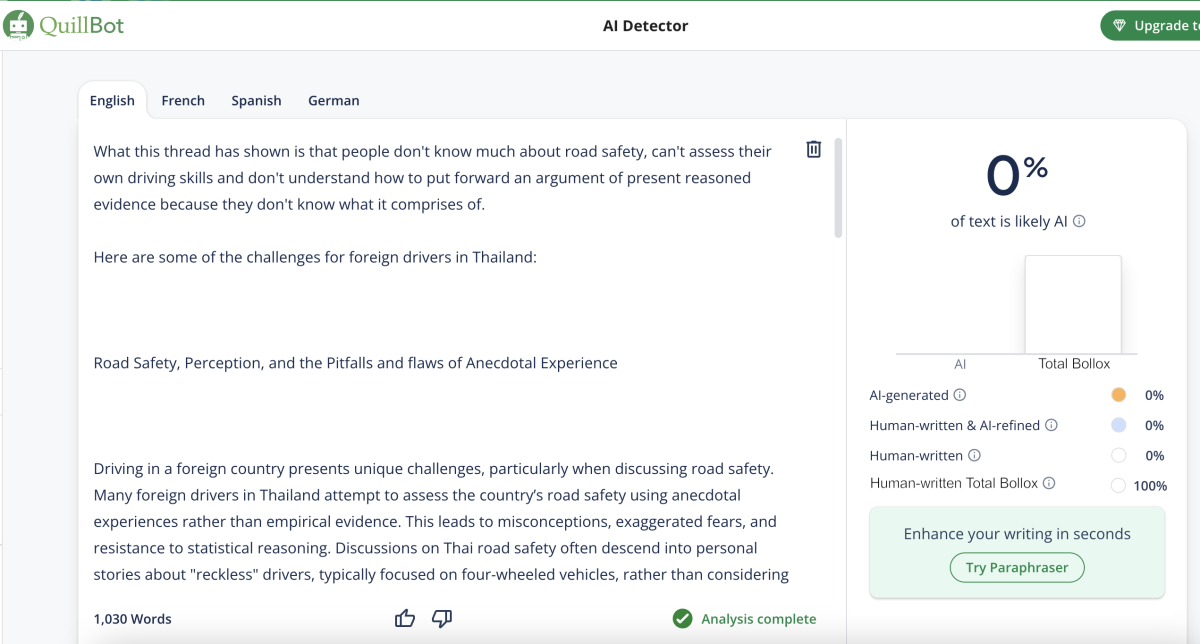Click the Total Bollox bar in chart
This screenshot has width=1200, height=644.
(1073, 304)
